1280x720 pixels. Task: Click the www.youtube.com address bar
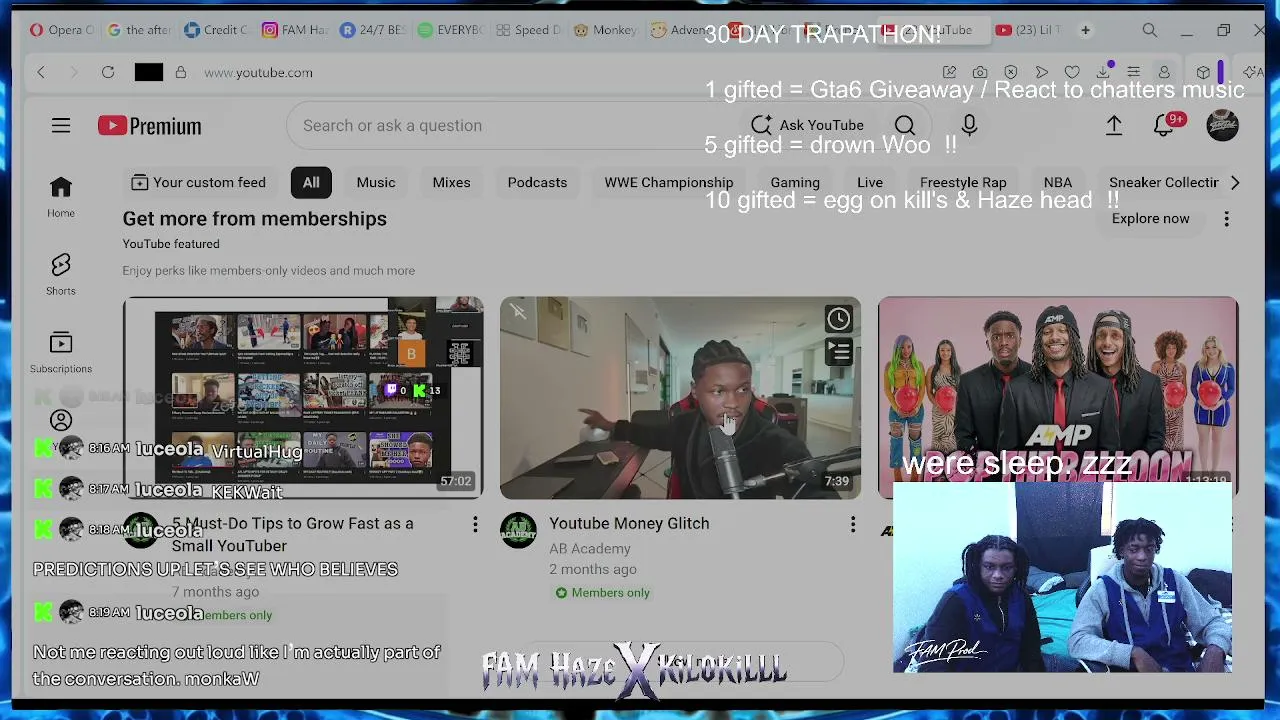(x=258, y=72)
